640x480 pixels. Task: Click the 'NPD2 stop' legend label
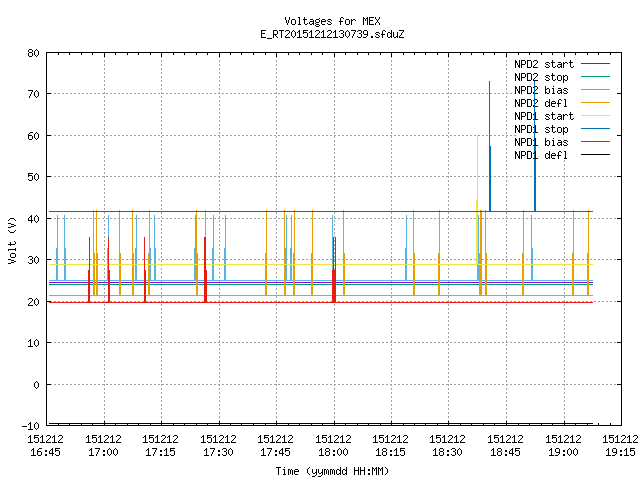click(541, 77)
